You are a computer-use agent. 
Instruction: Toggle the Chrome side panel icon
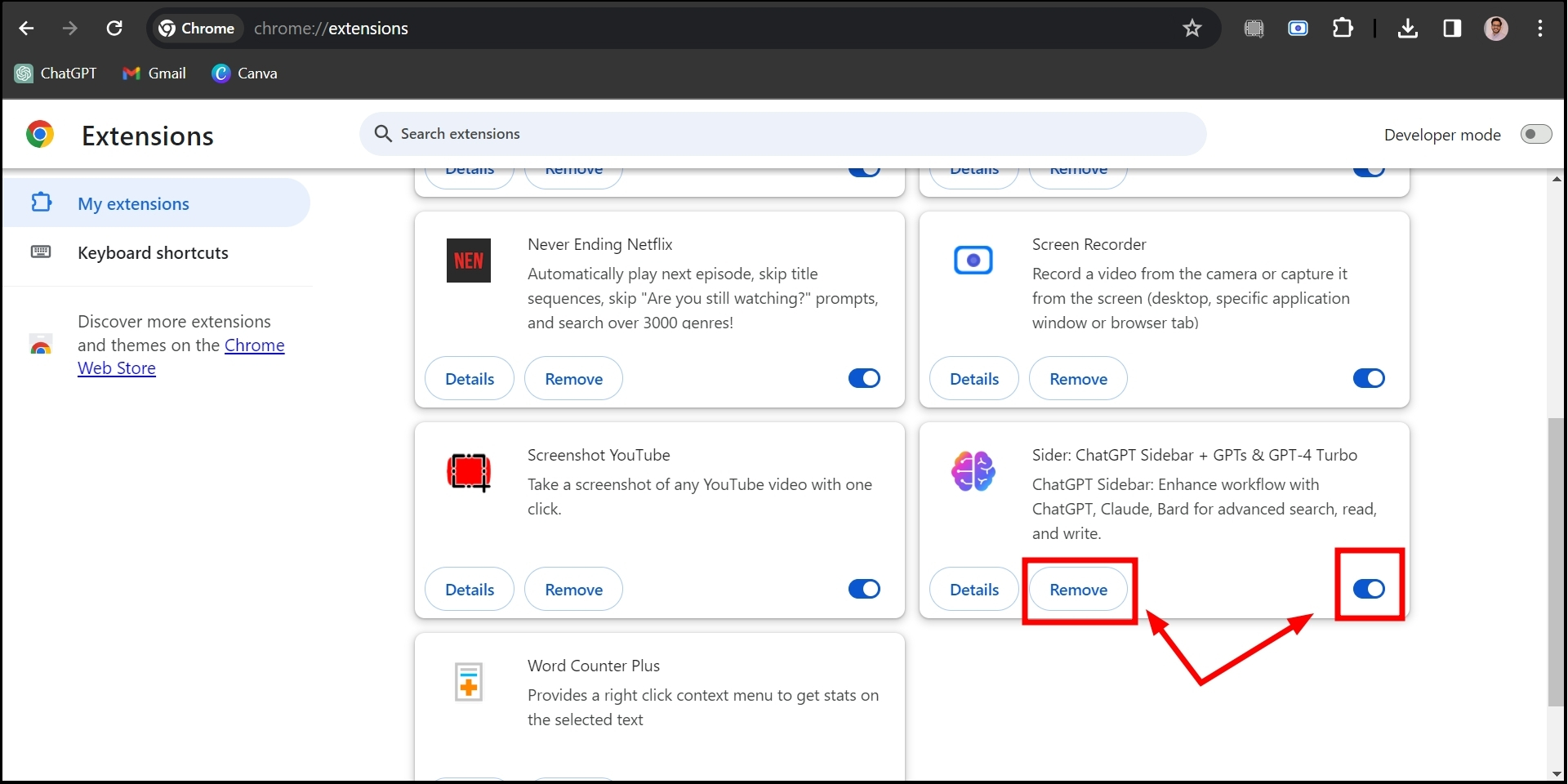coord(1452,29)
